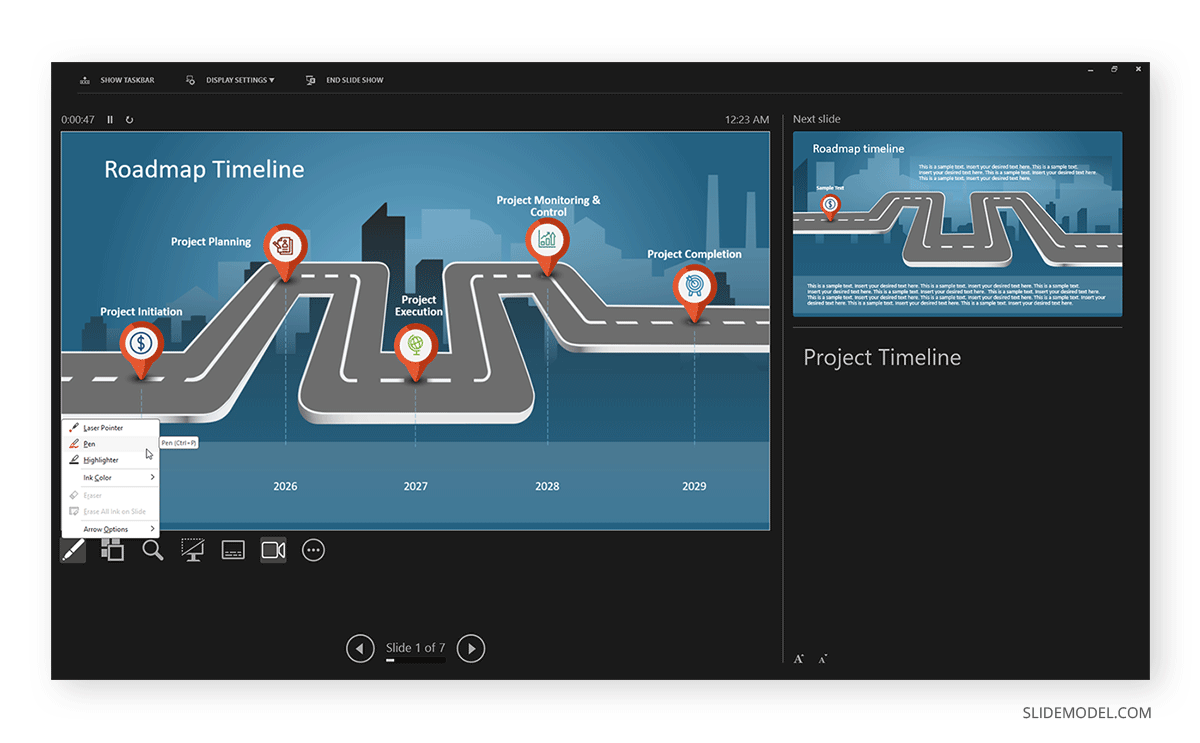The width and height of the screenshot is (1200, 743).
Task: Advance to the next slide arrow
Action: coord(470,648)
